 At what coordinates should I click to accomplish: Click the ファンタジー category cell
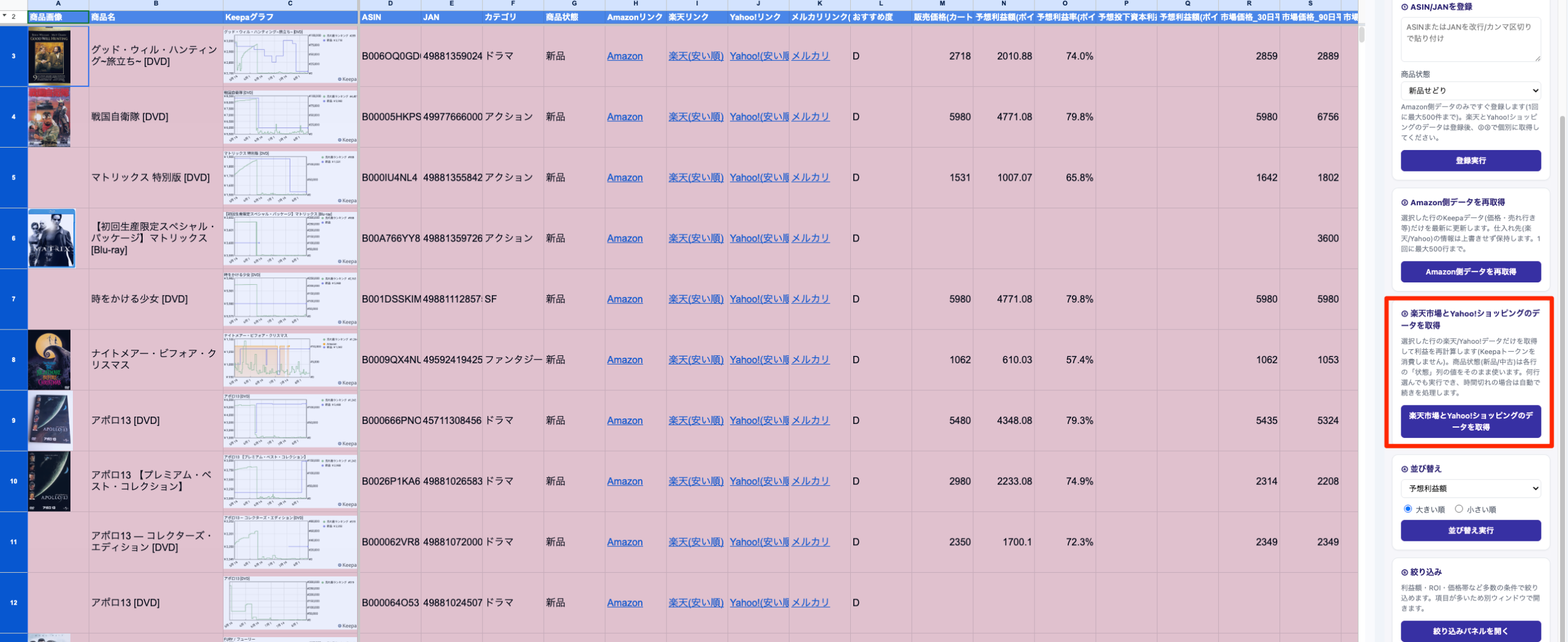coord(513,360)
